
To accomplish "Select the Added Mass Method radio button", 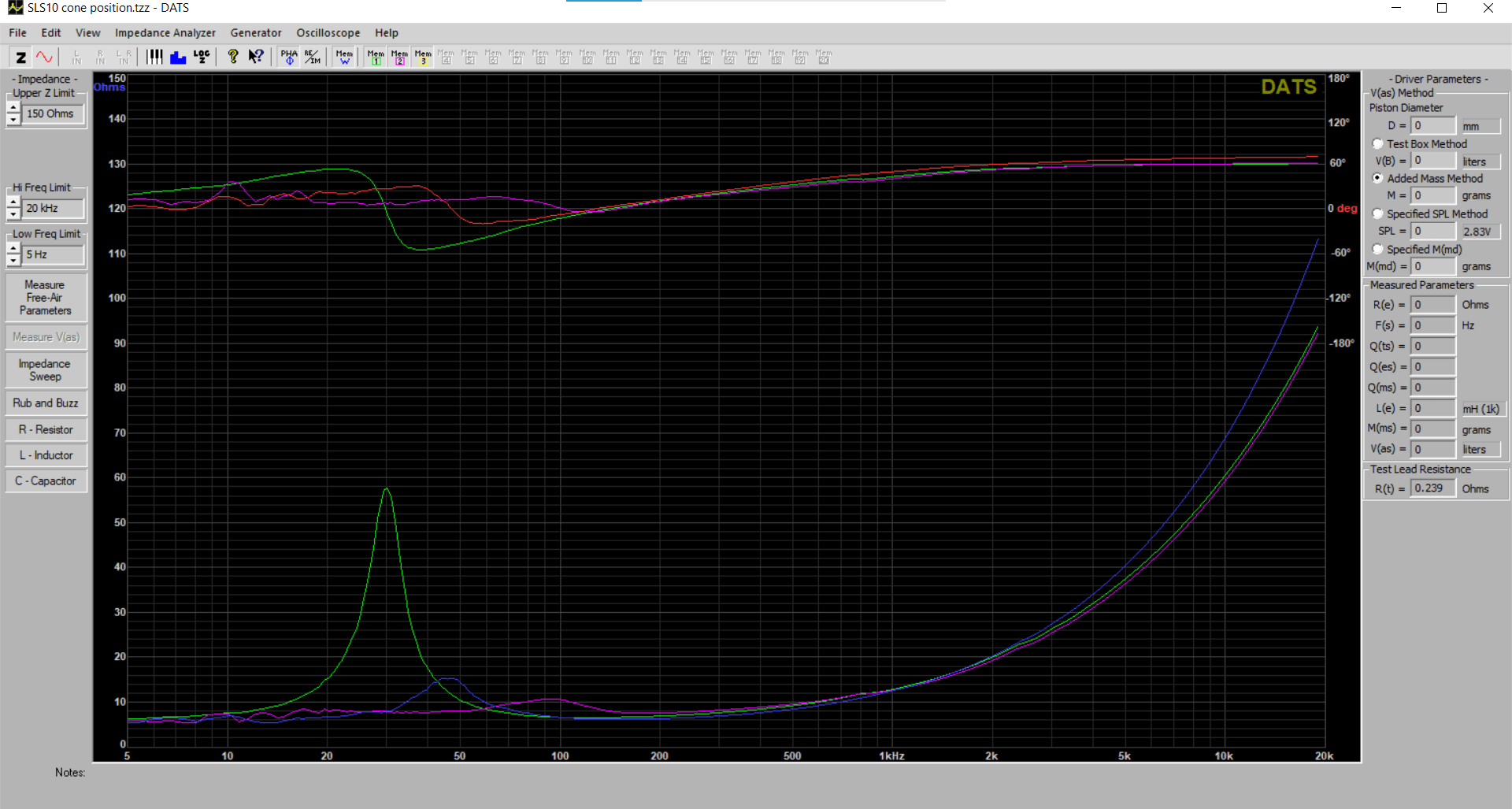I will click(x=1377, y=178).
